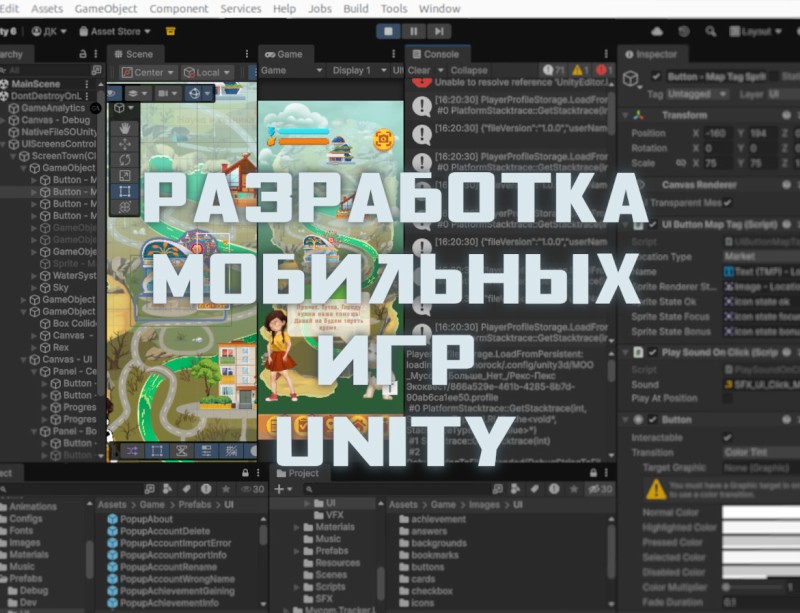Open Transform component options icon
800x613 pixels.
pos(786,115)
